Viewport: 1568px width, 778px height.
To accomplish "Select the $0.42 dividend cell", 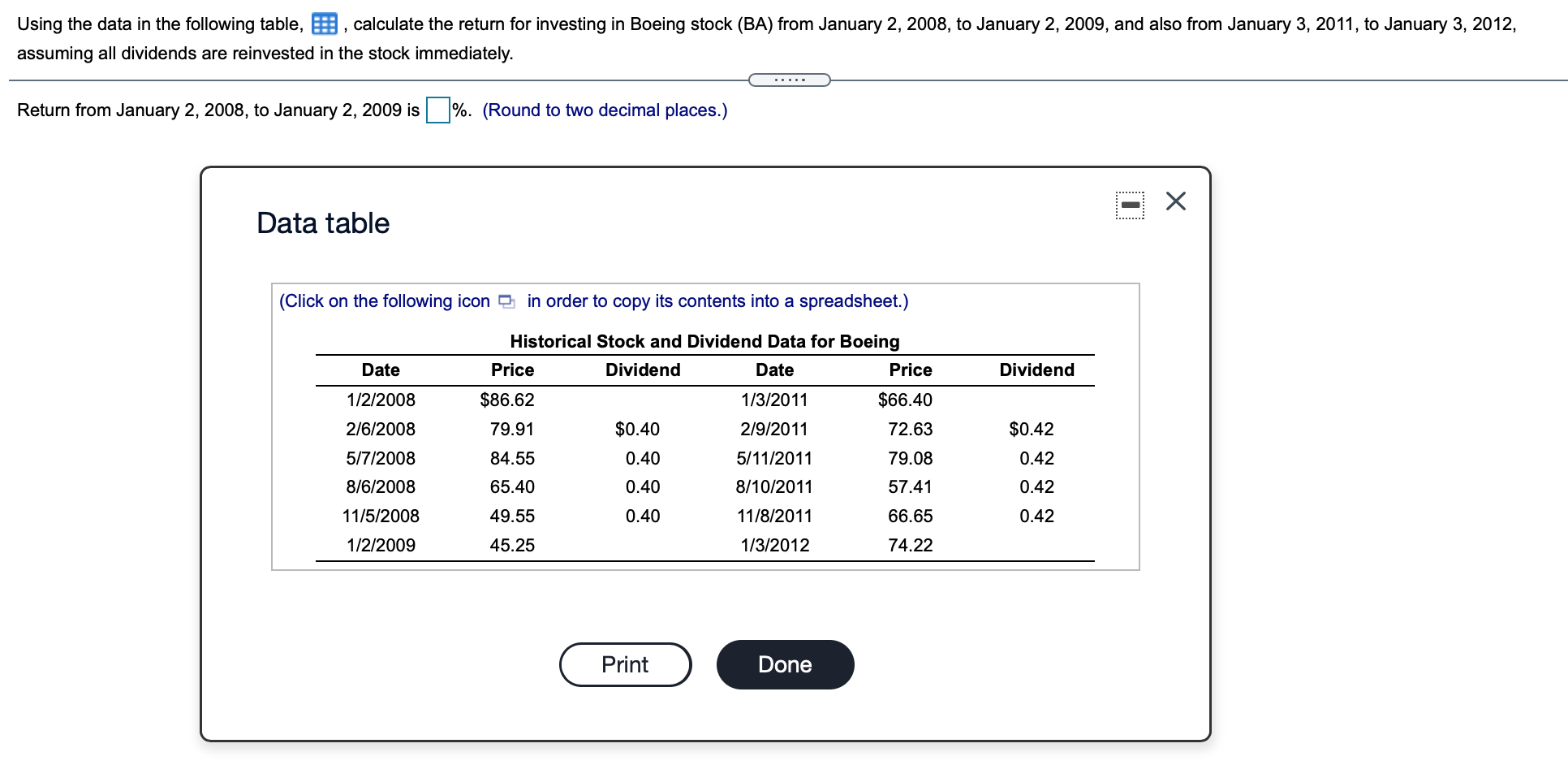I will [x=1032, y=429].
